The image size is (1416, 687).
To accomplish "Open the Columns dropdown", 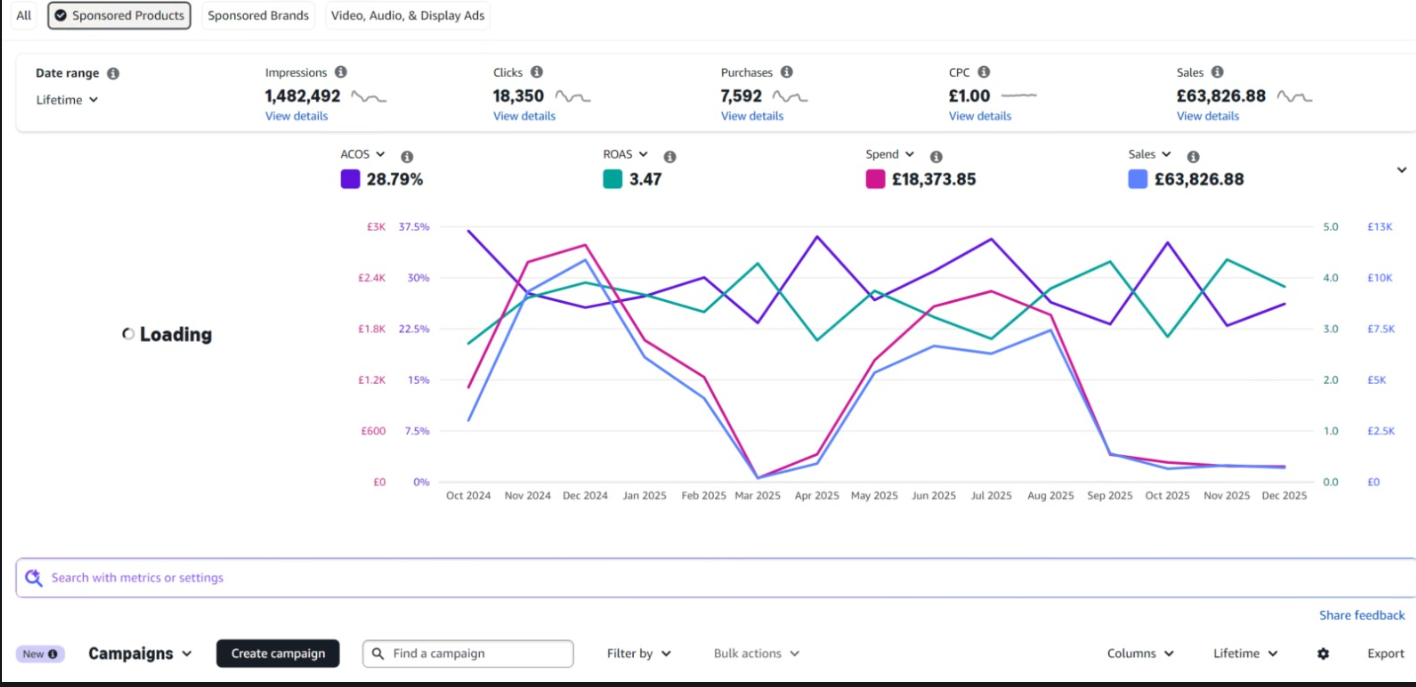I will pyautogui.click(x=1139, y=653).
